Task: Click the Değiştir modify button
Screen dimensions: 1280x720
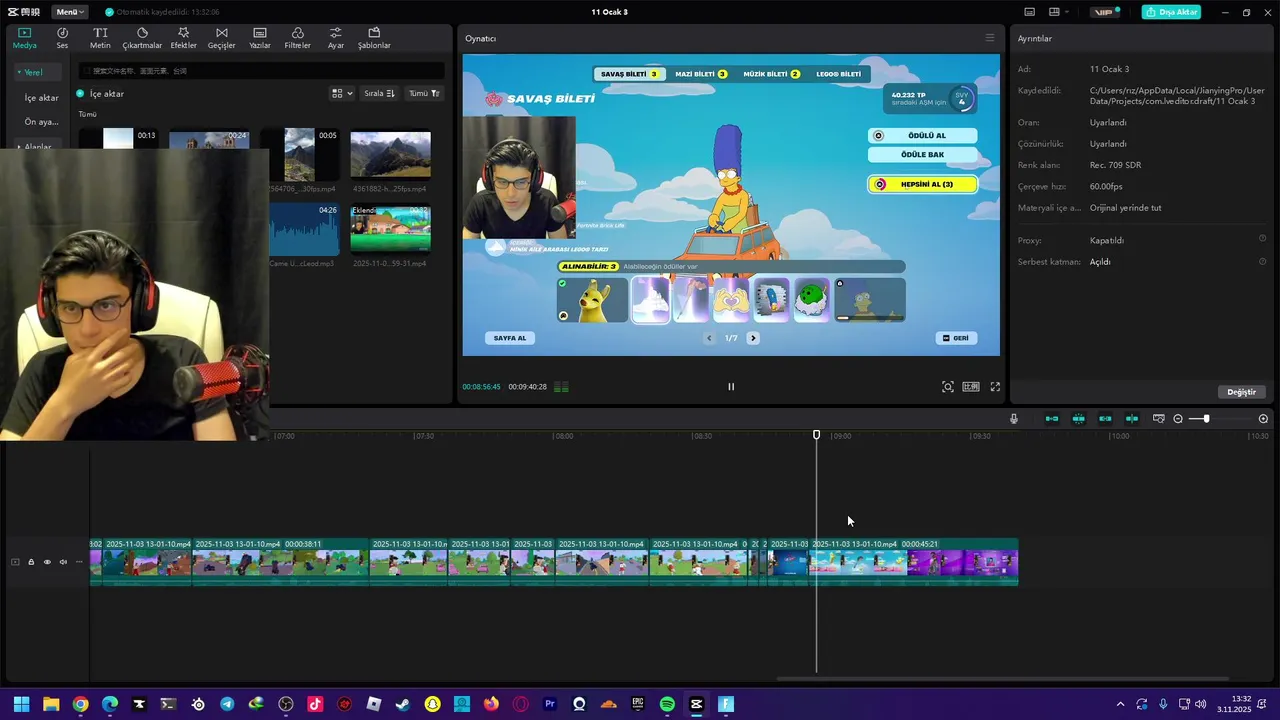Action: coord(1241,392)
